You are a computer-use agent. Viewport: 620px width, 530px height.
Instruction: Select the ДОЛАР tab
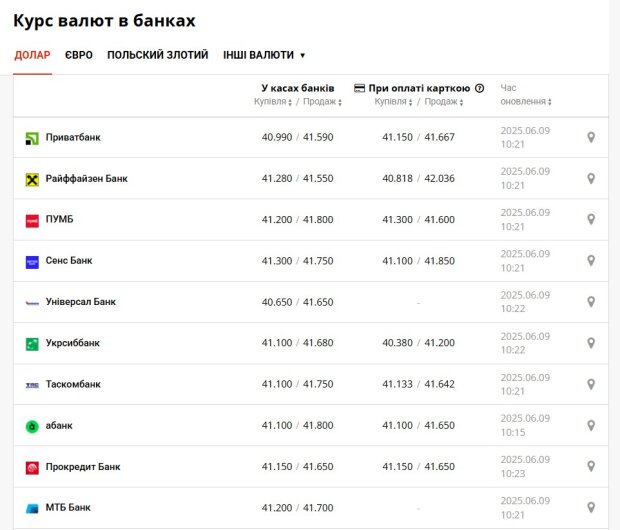32,55
